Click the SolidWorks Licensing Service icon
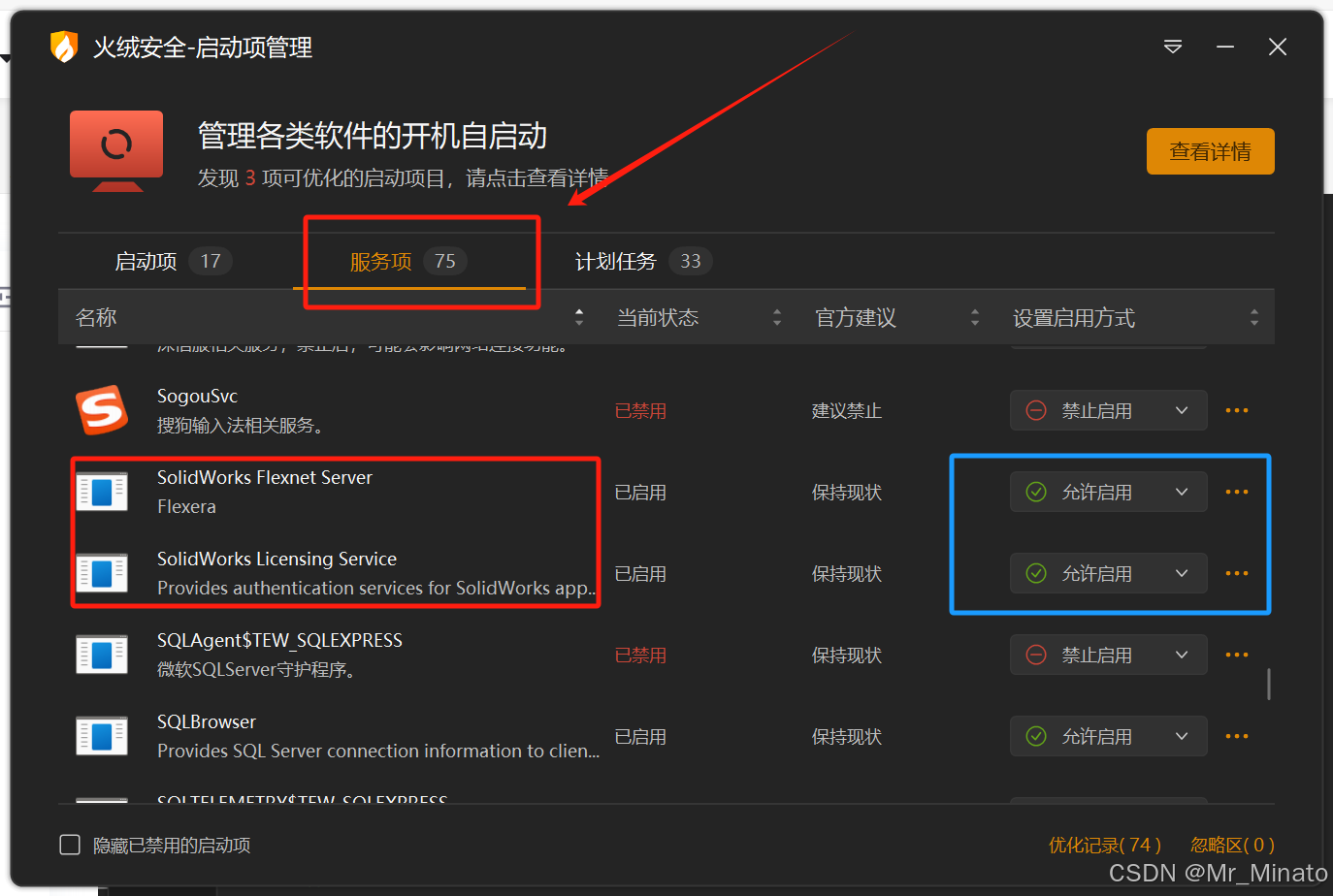Screen dimensions: 1333x896 pos(102,573)
